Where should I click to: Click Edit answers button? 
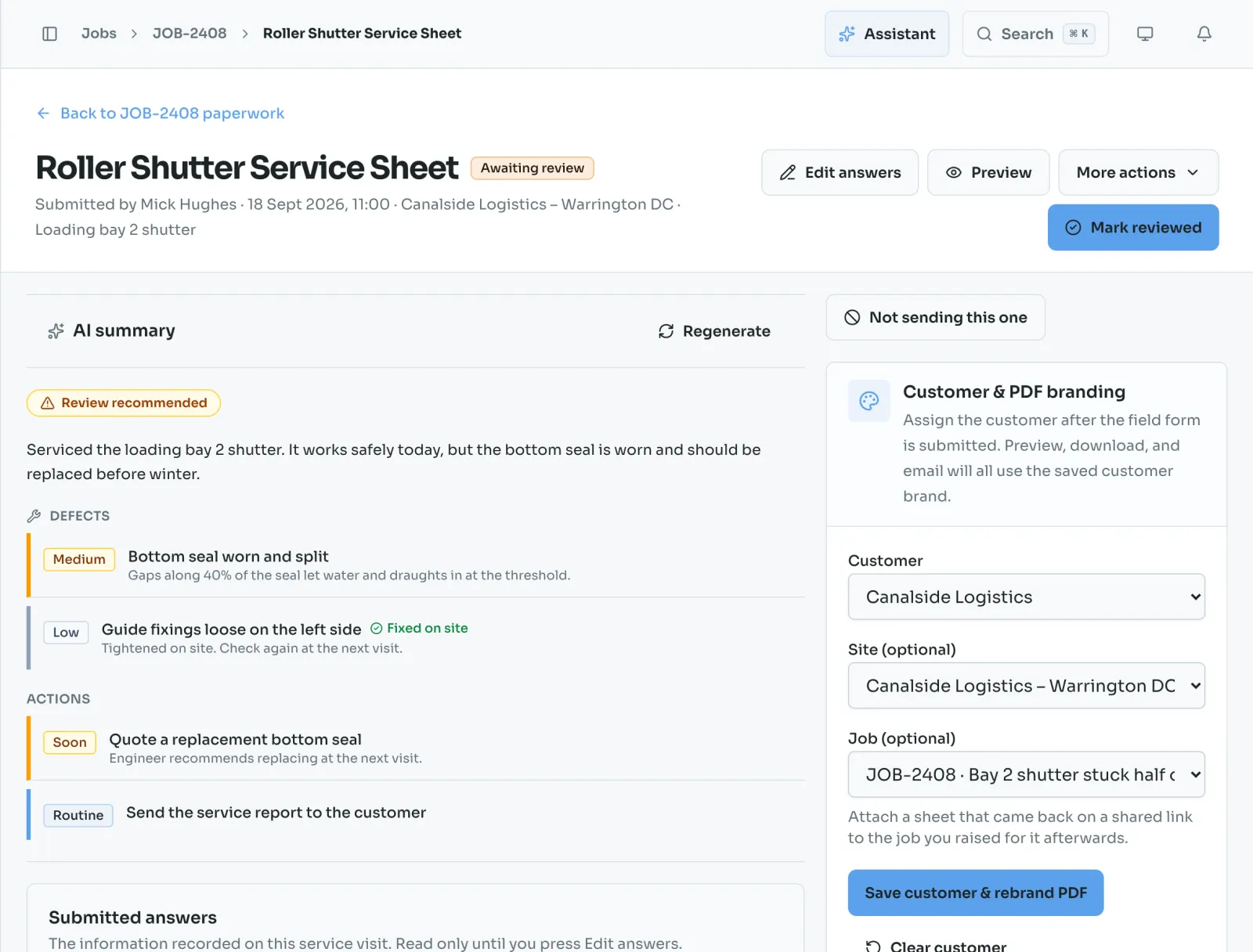click(840, 172)
